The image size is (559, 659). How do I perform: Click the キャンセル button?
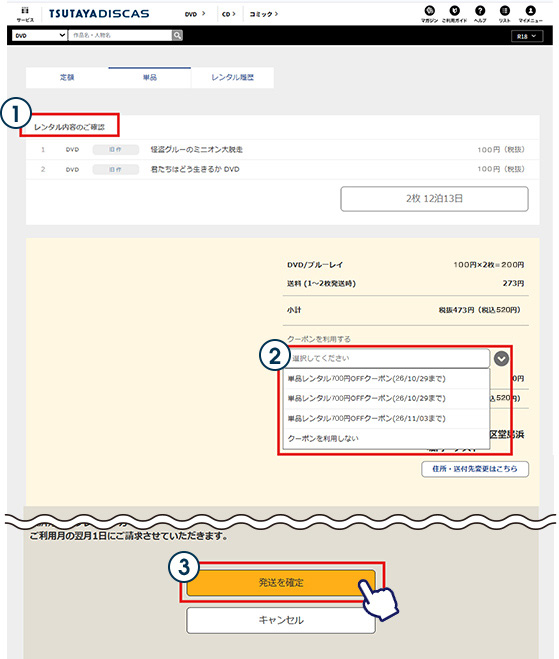(281, 620)
